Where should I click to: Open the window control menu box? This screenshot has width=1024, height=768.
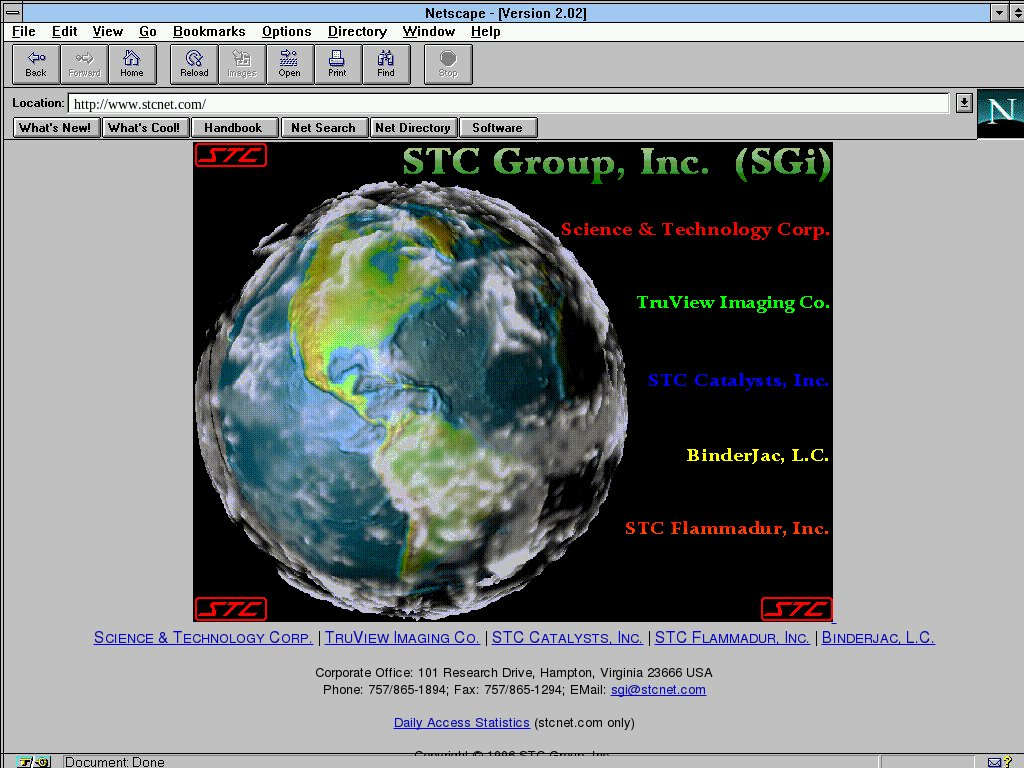[12, 12]
